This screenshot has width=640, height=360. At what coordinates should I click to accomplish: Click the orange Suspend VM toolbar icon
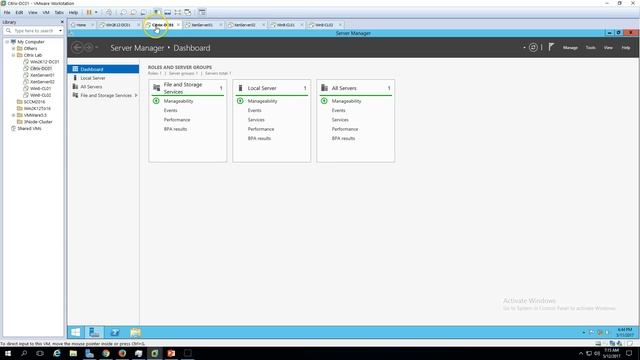tap(89, 12)
